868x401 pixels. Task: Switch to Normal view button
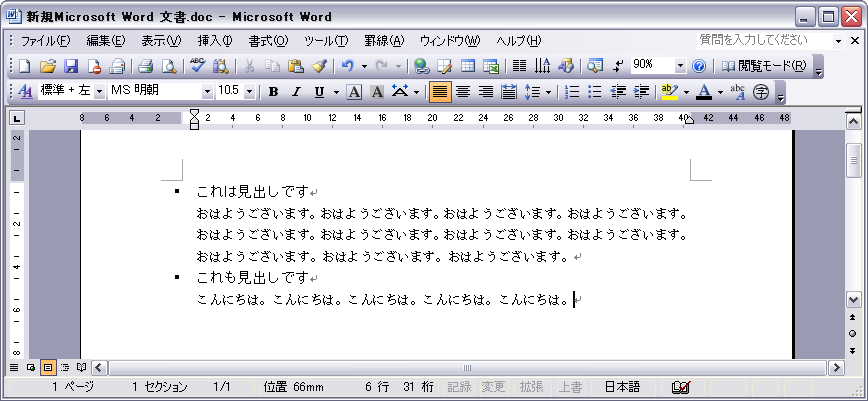tap(15, 367)
